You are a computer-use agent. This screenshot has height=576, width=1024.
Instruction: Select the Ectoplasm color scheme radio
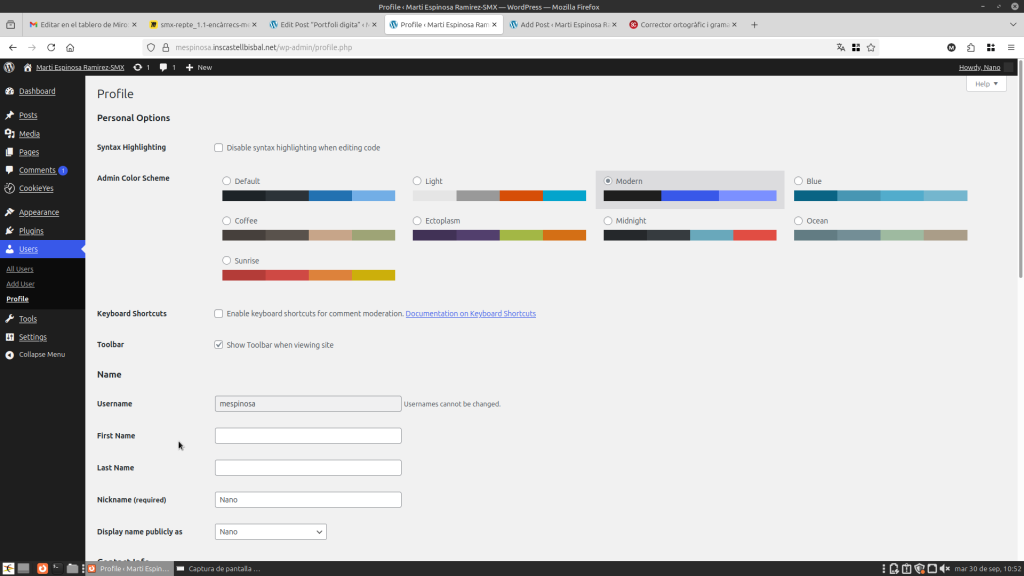[x=417, y=221]
